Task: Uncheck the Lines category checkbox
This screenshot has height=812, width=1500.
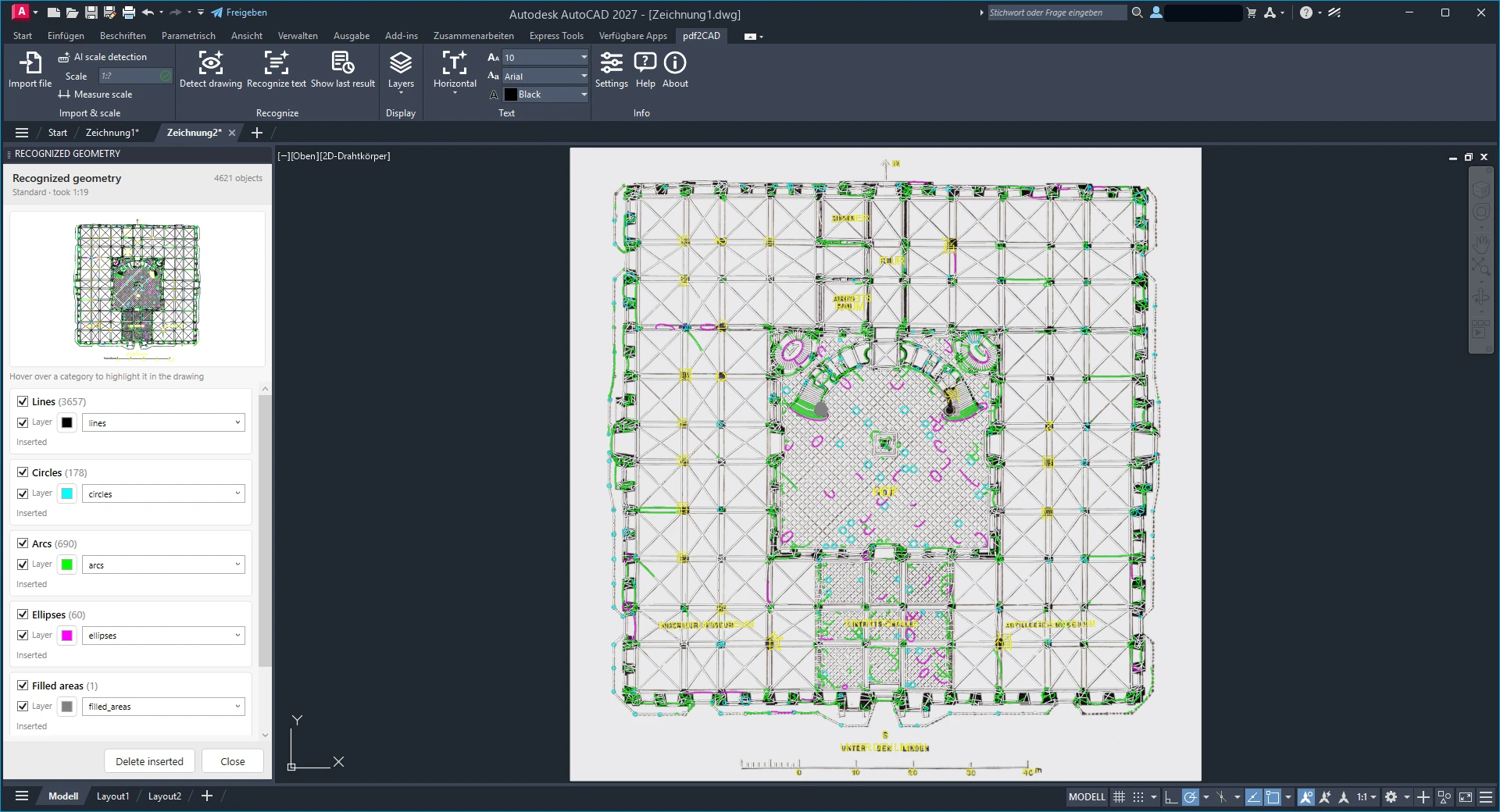Action: coord(23,401)
